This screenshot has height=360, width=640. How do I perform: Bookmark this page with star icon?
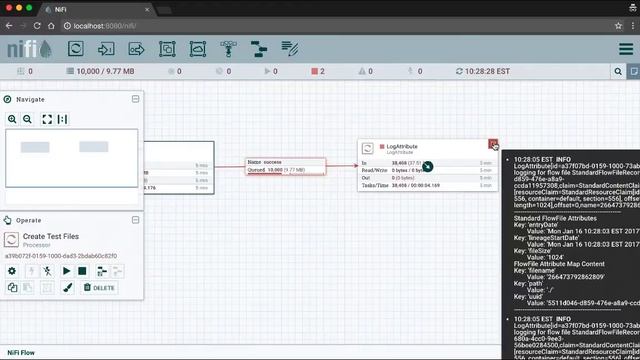(618, 26)
